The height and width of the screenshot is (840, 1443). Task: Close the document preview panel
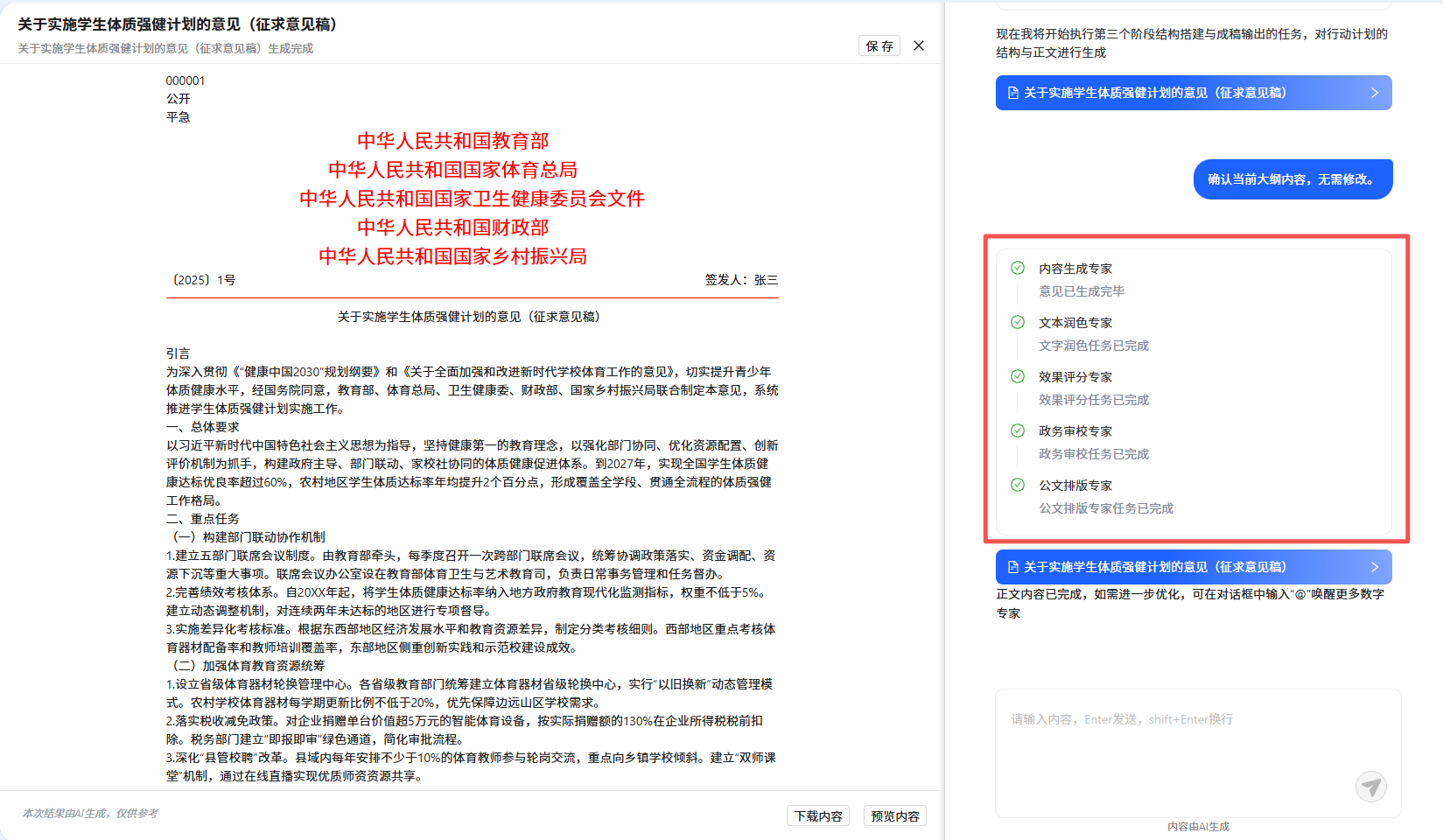pos(919,45)
